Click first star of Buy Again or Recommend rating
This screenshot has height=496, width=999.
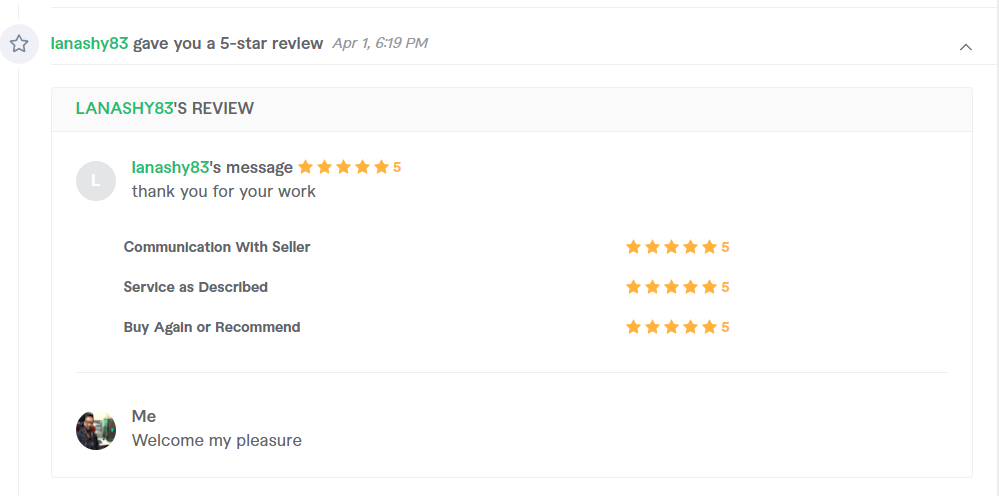(633, 327)
